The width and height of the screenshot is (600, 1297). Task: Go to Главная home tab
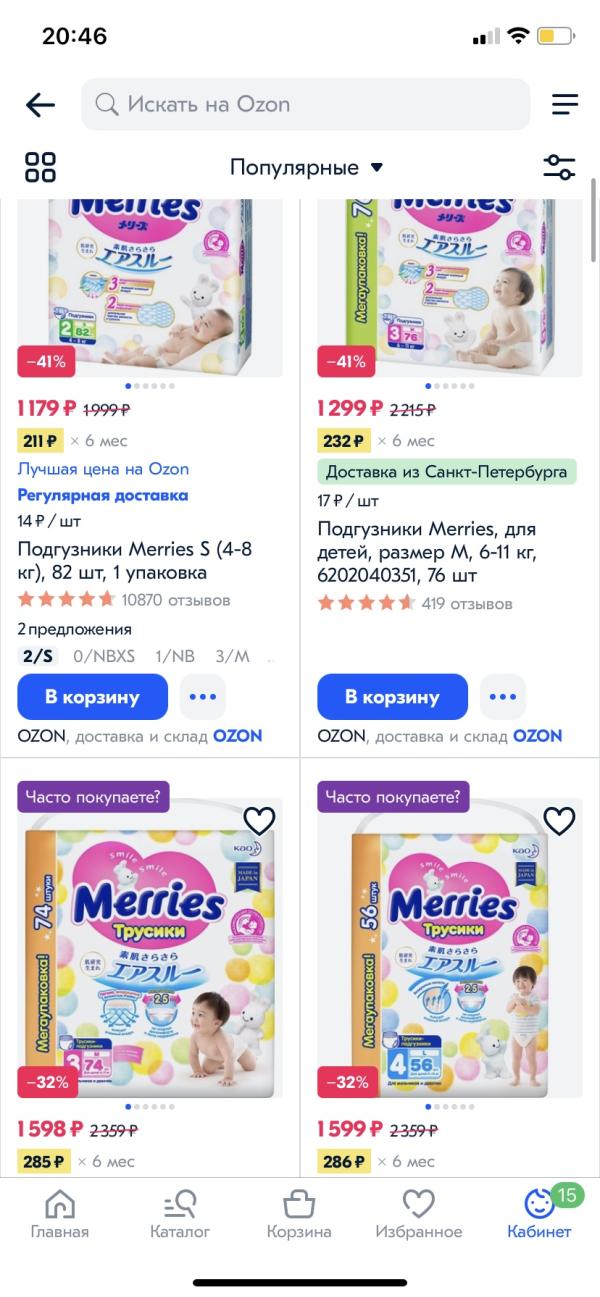tap(60, 1213)
